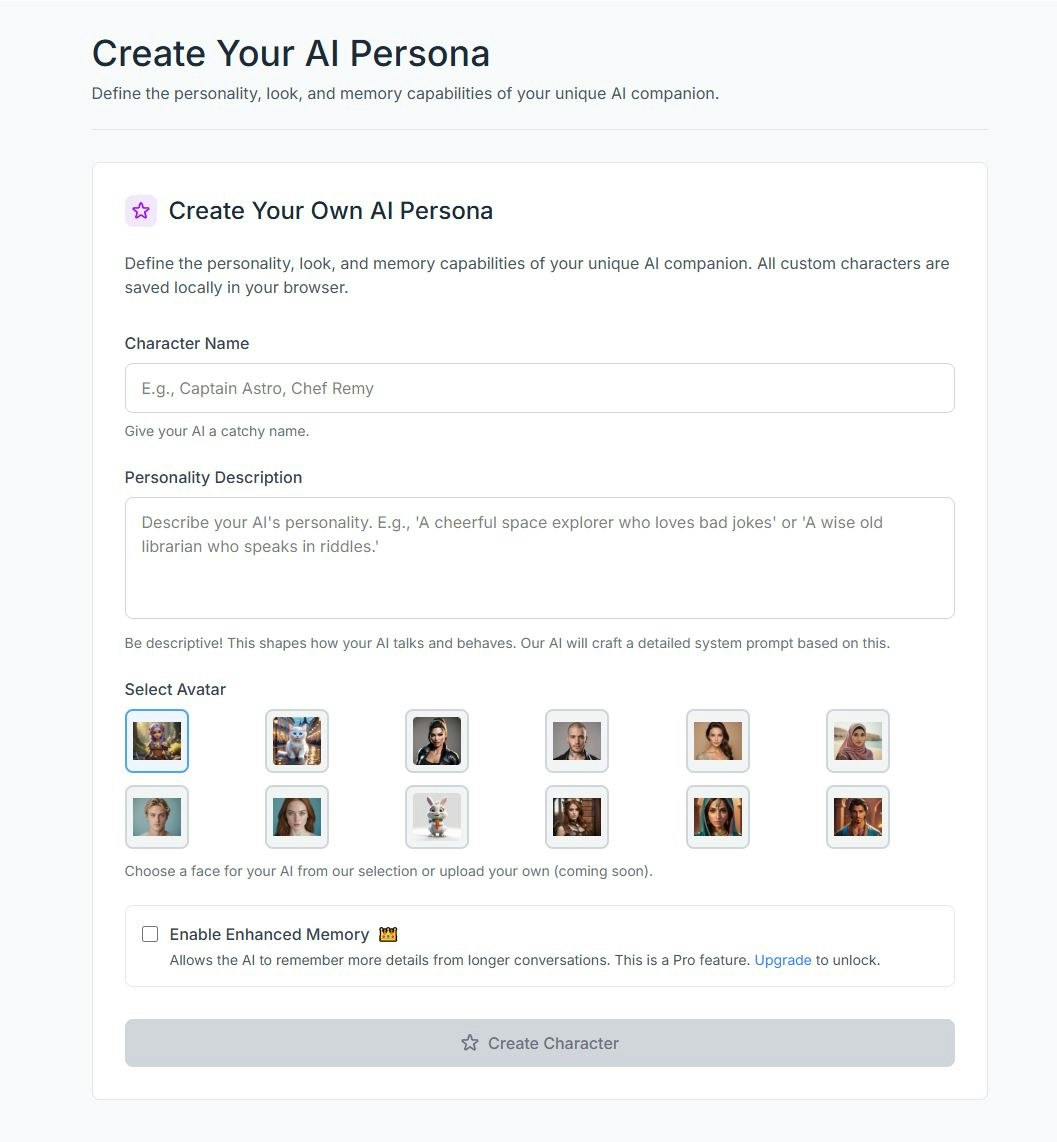This screenshot has width=1057, height=1142.
Task: Select the purple-haired fantasy avatar
Action: 156,741
